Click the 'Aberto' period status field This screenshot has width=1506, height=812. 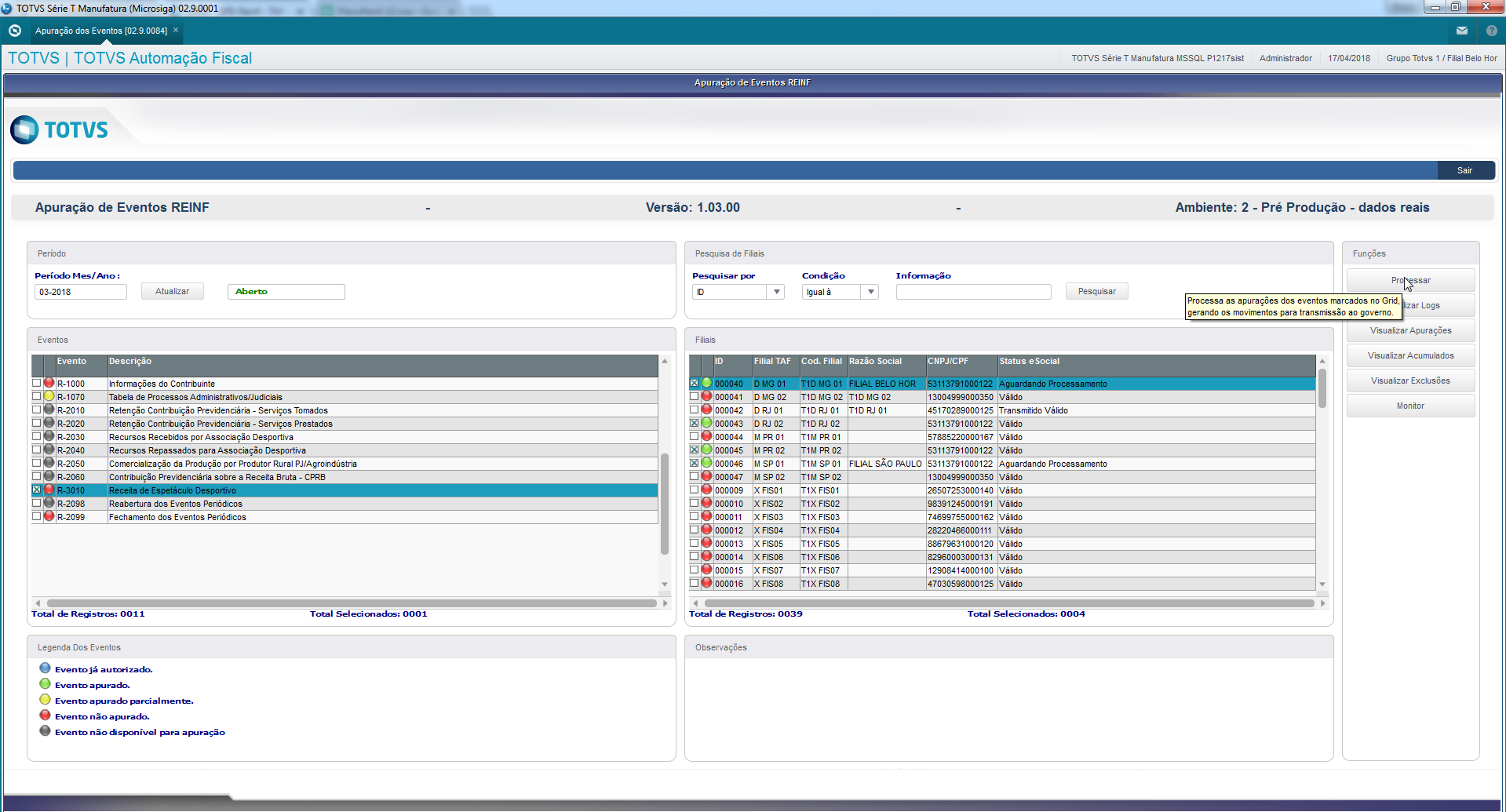pyautogui.click(x=286, y=292)
